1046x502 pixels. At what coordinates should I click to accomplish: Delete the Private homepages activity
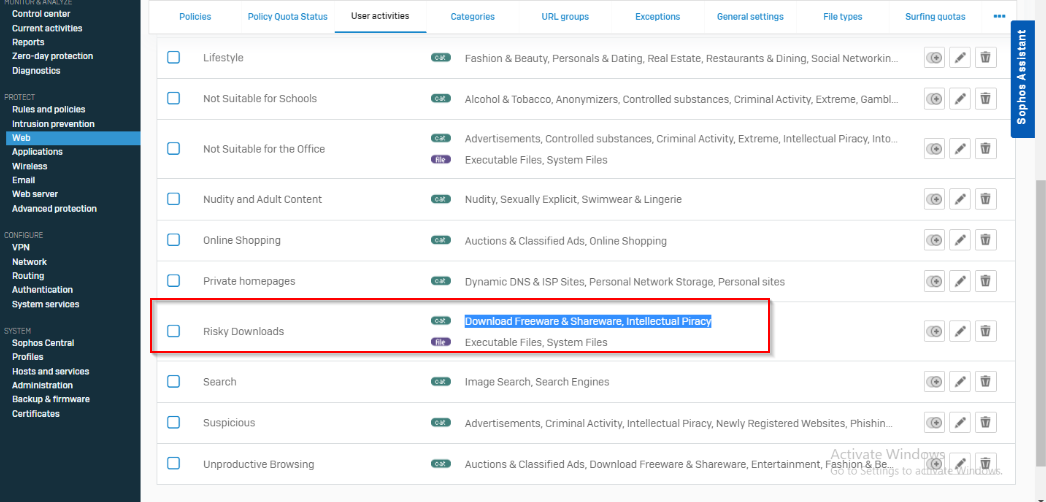tap(985, 281)
